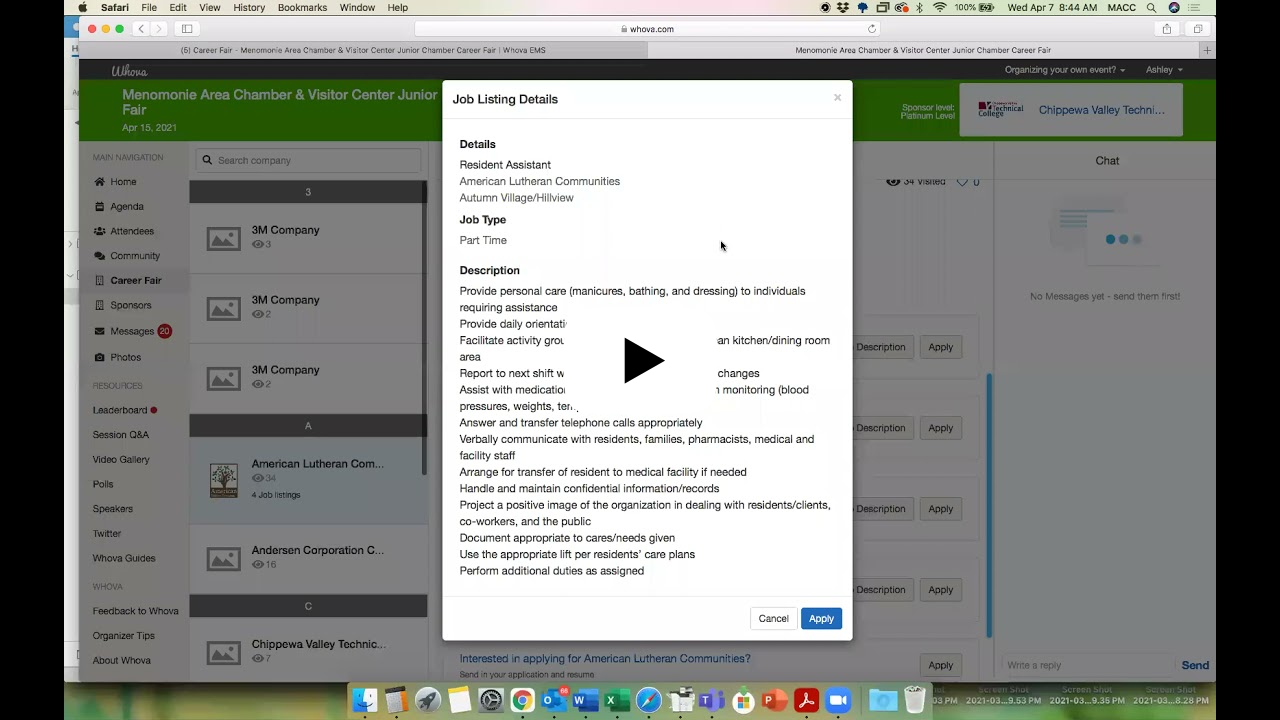
Task: Click the Home icon in main navigation
Action: pos(100,182)
